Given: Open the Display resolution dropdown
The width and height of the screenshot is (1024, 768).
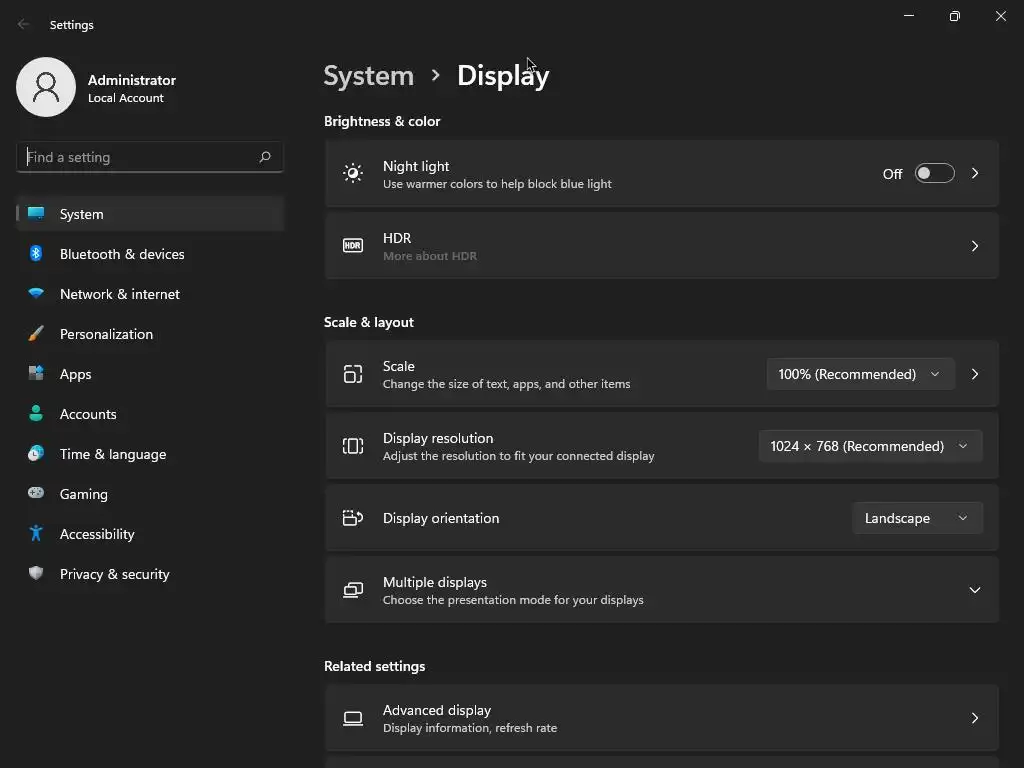Looking at the screenshot, I should [x=869, y=446].
